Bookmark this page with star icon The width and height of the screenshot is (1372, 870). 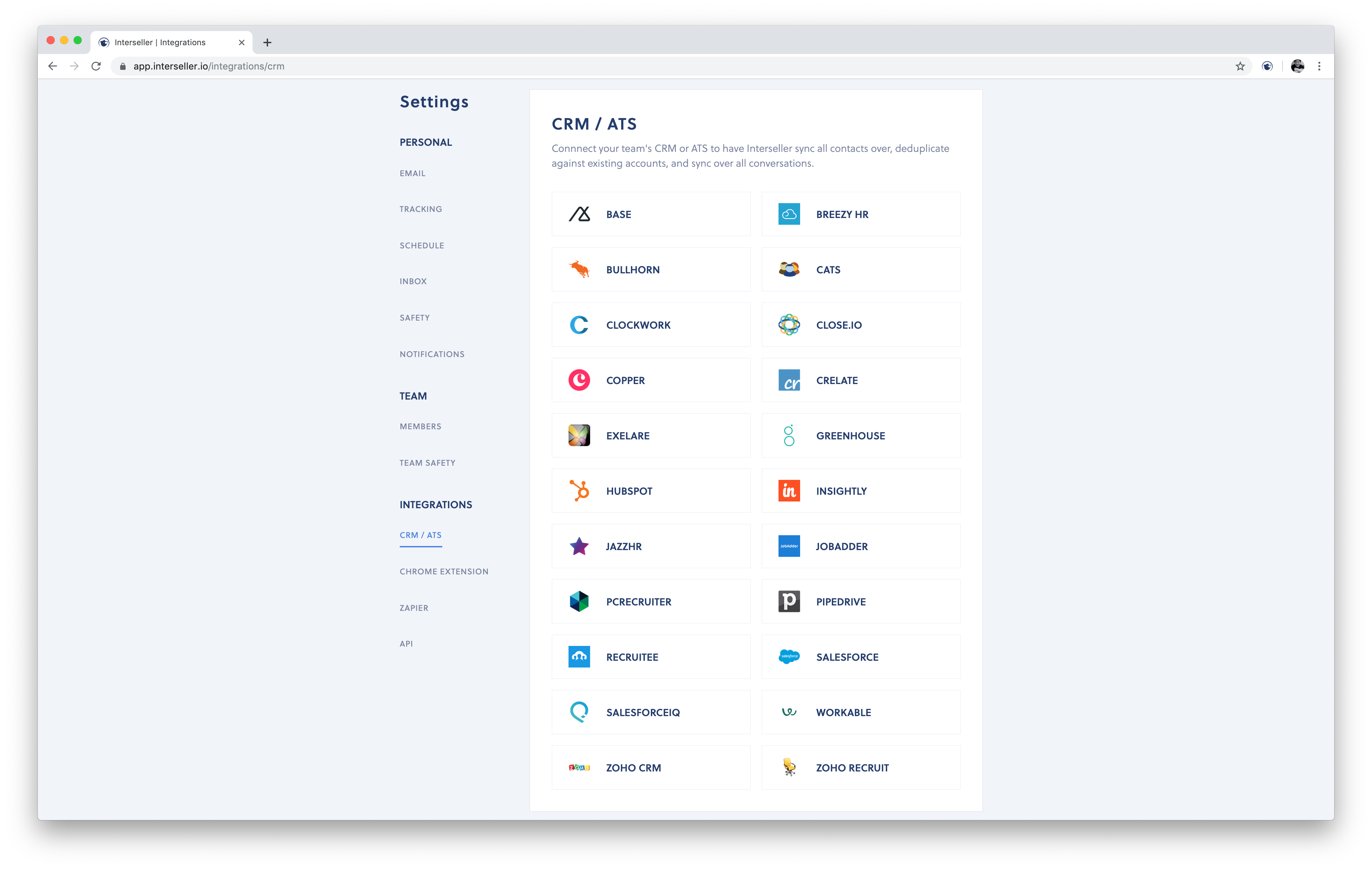1240,66
